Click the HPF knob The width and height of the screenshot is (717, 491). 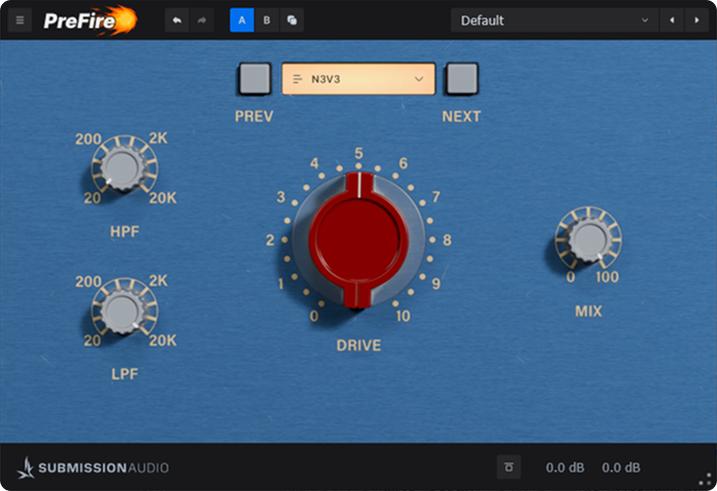pos(122,168)
